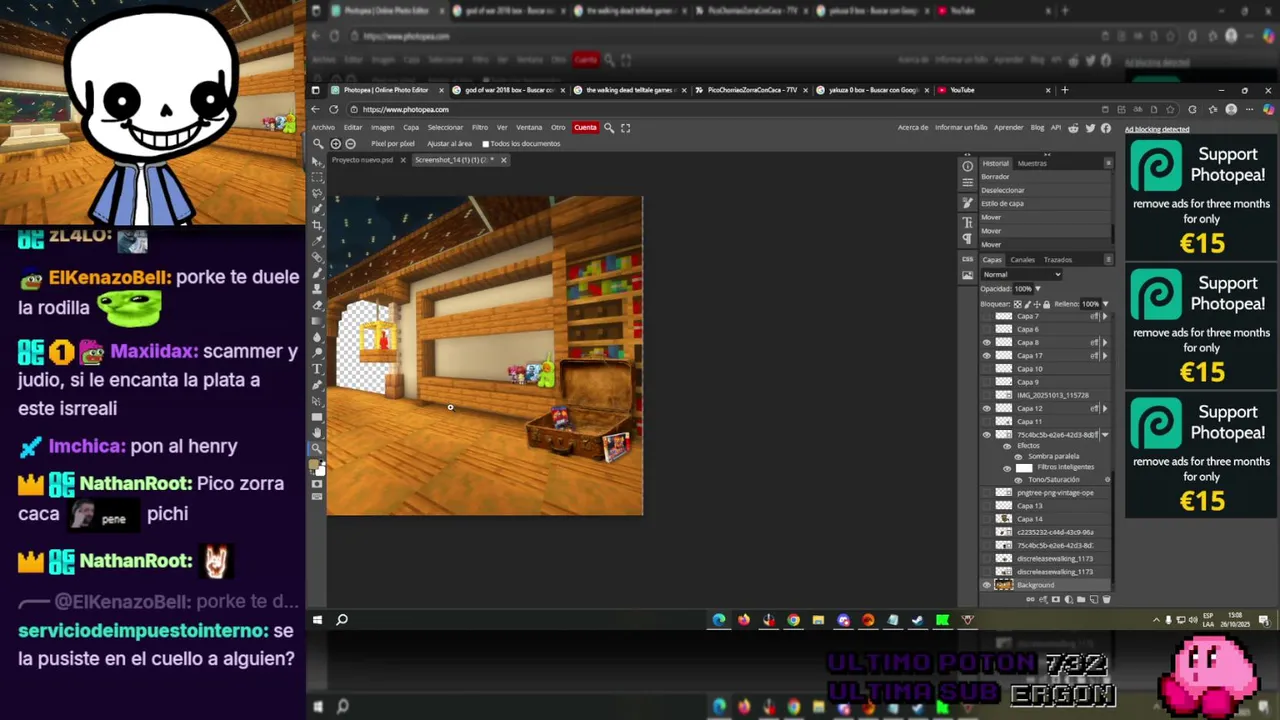The width and height of the screenshot is (1280, 720).
Task: Open Windows taskbar search icon
Action: [x=342, y=620]
